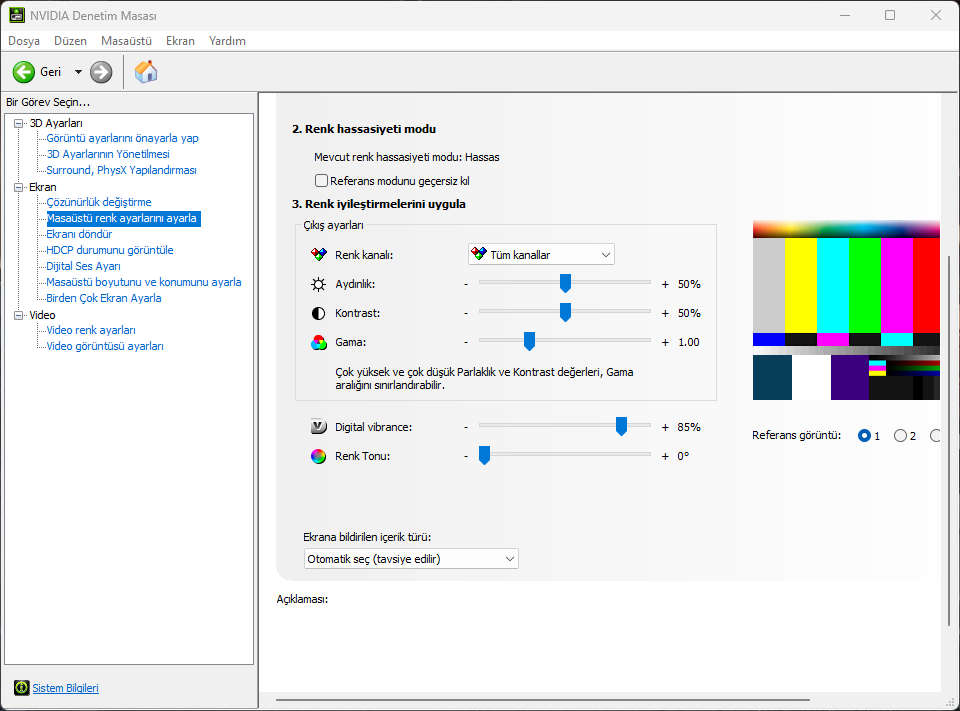Select Masaüstü renk ayarlarını ayarla item
This screenshot has width=960, height=711.
124,218
